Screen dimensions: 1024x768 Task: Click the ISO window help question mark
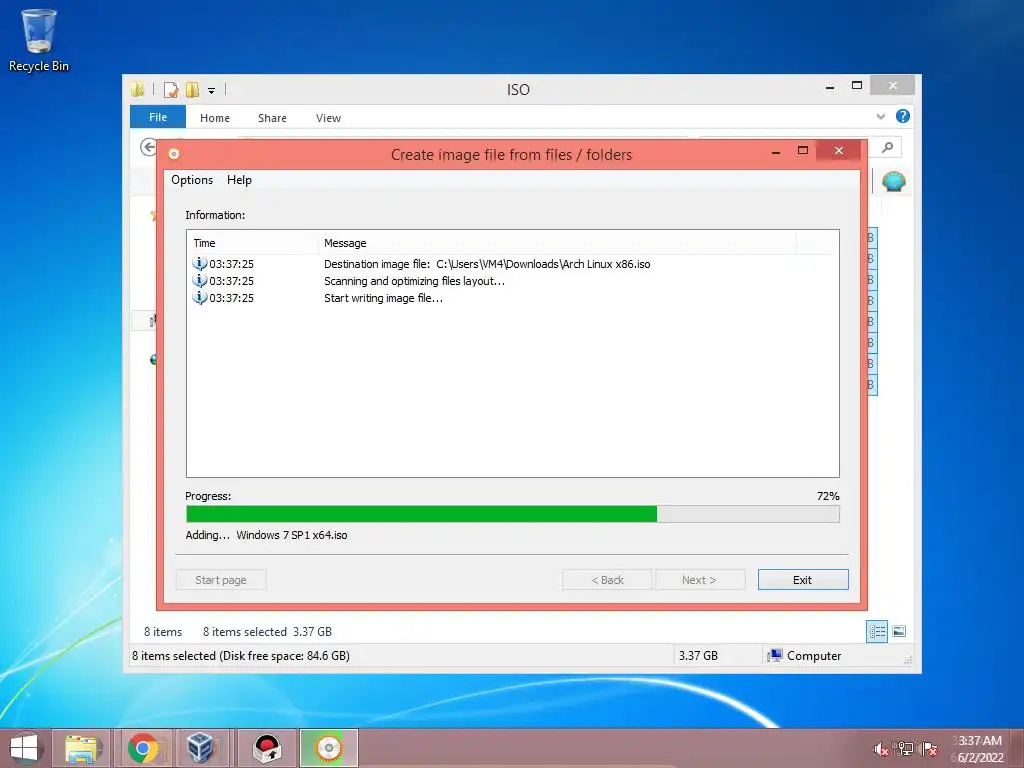[903, 116]
